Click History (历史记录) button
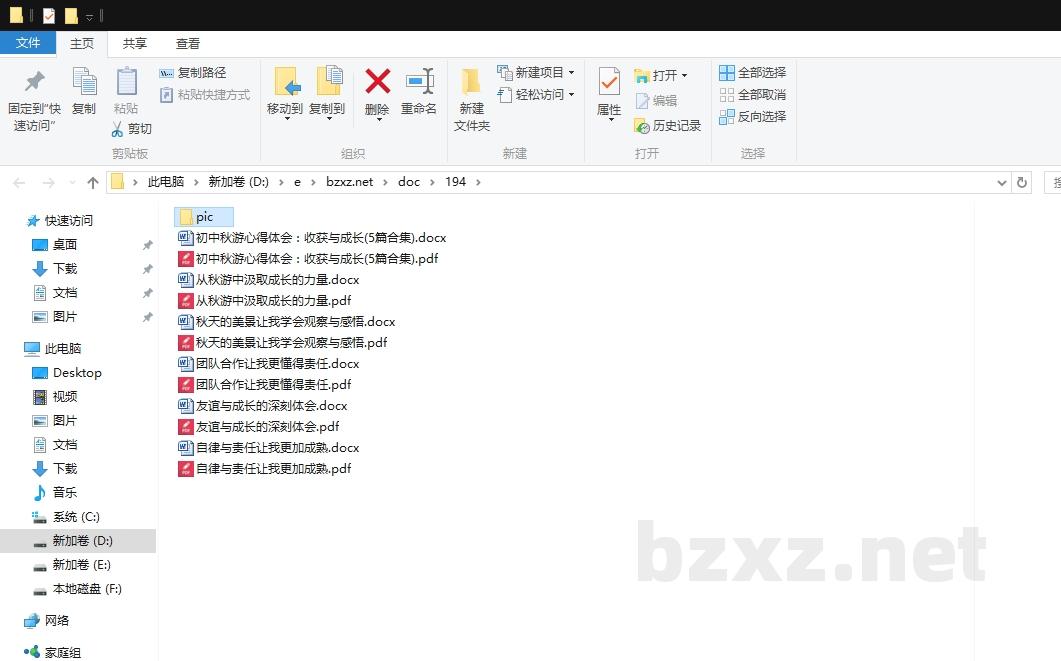This screenshot has height=661, width=1061. [668, 126]
